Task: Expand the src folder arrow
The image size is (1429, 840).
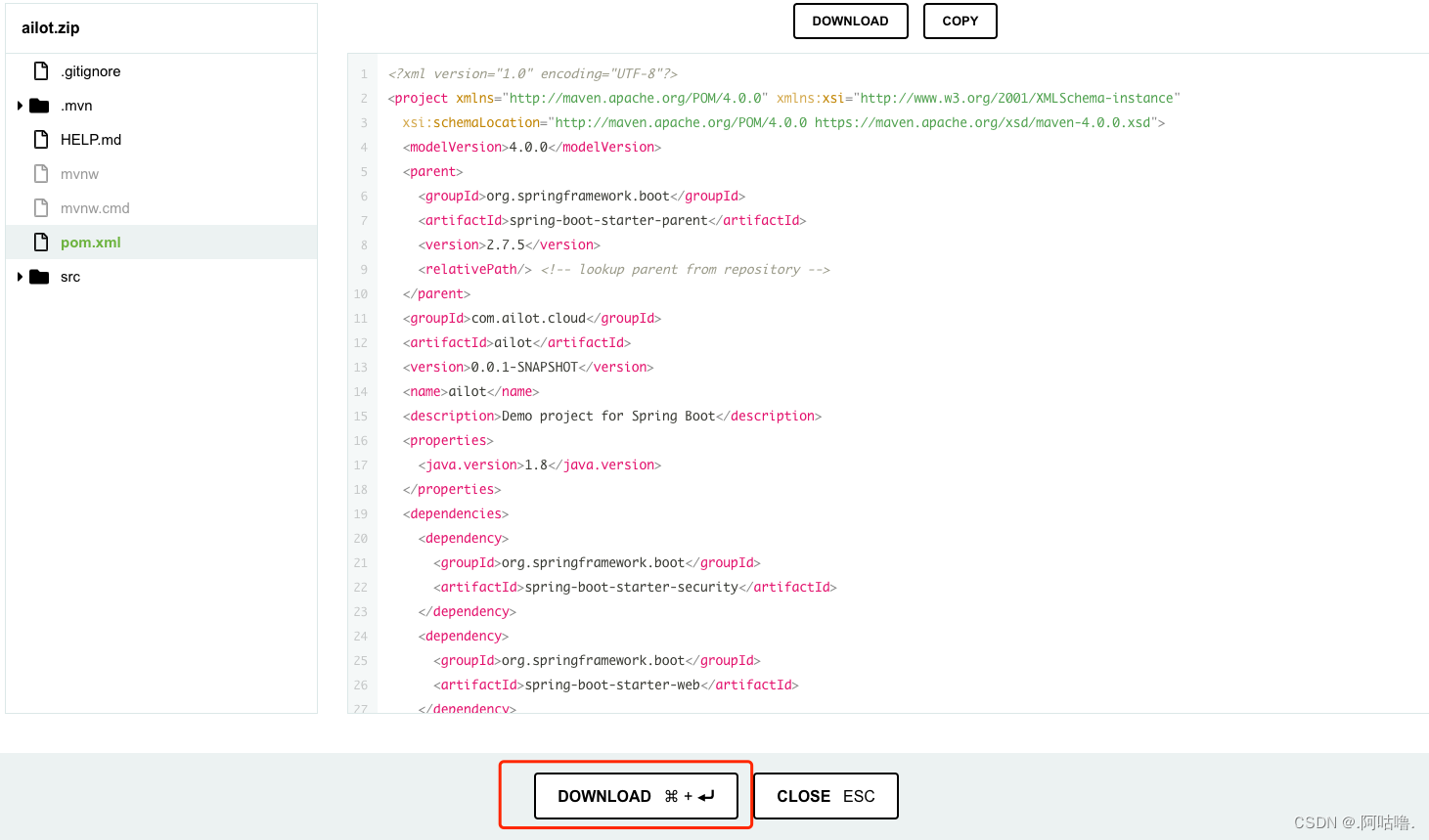Action: tap(20, 277)
